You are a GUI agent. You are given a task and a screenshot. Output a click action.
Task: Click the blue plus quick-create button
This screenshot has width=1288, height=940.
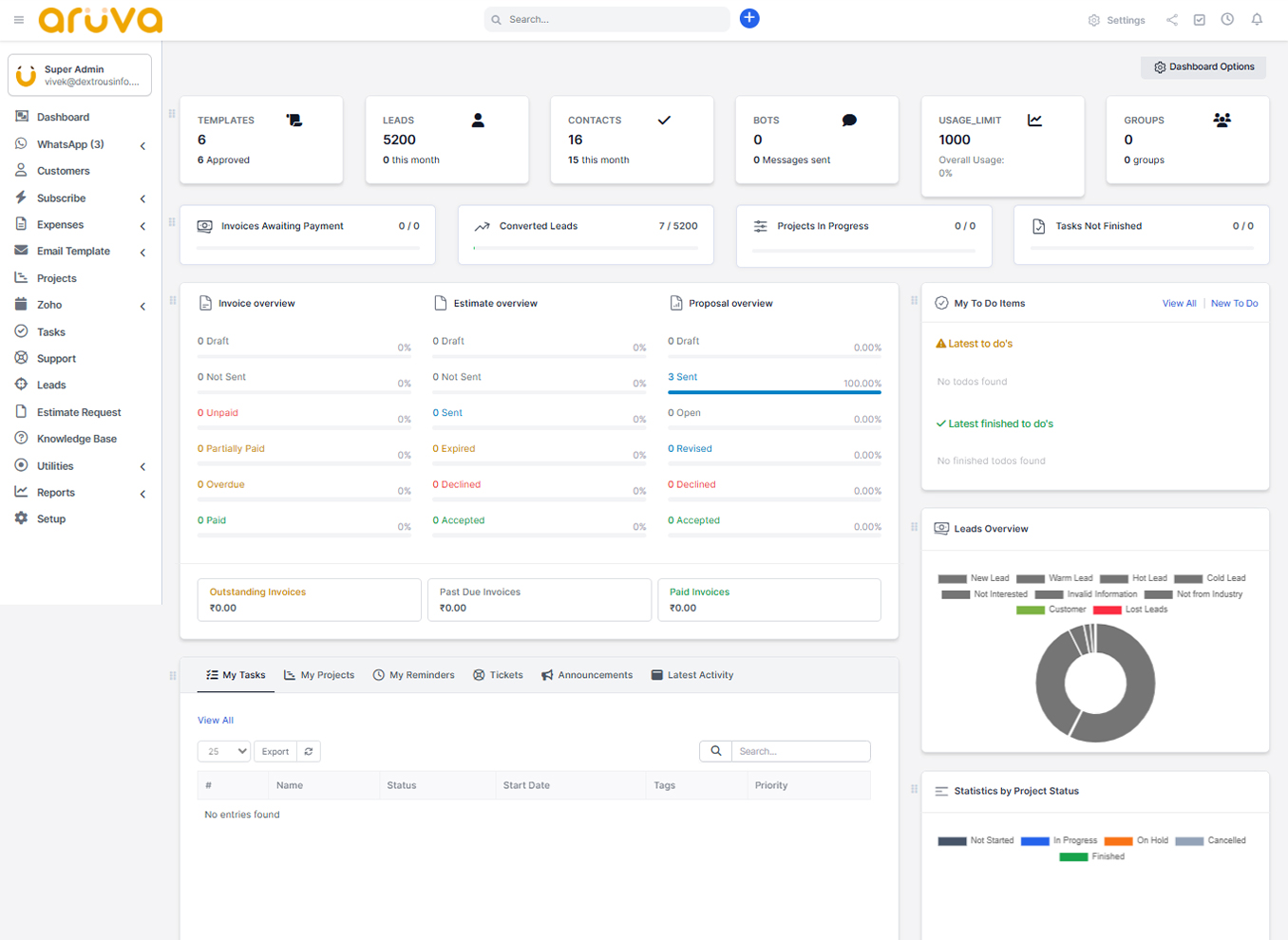[x=749, y=18]
